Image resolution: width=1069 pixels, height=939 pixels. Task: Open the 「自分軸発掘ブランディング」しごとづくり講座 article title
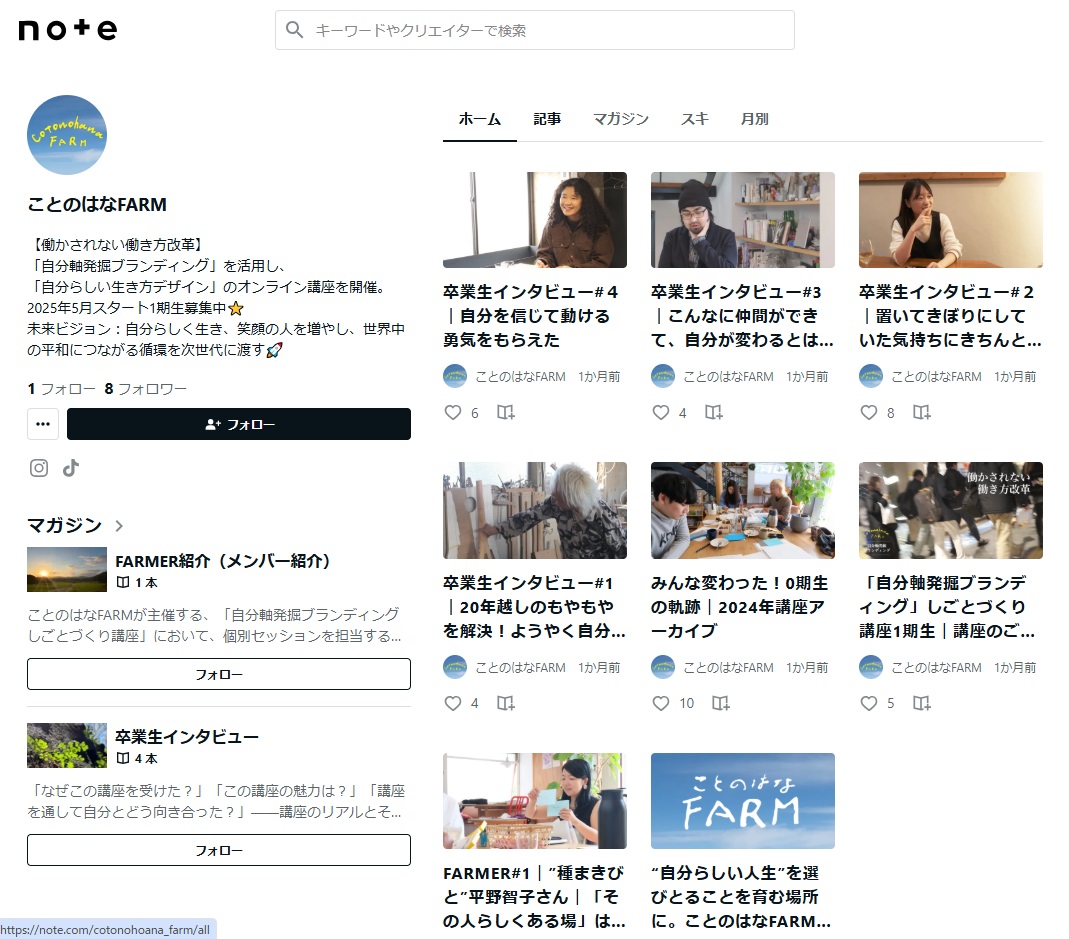(x=948, y=607)
